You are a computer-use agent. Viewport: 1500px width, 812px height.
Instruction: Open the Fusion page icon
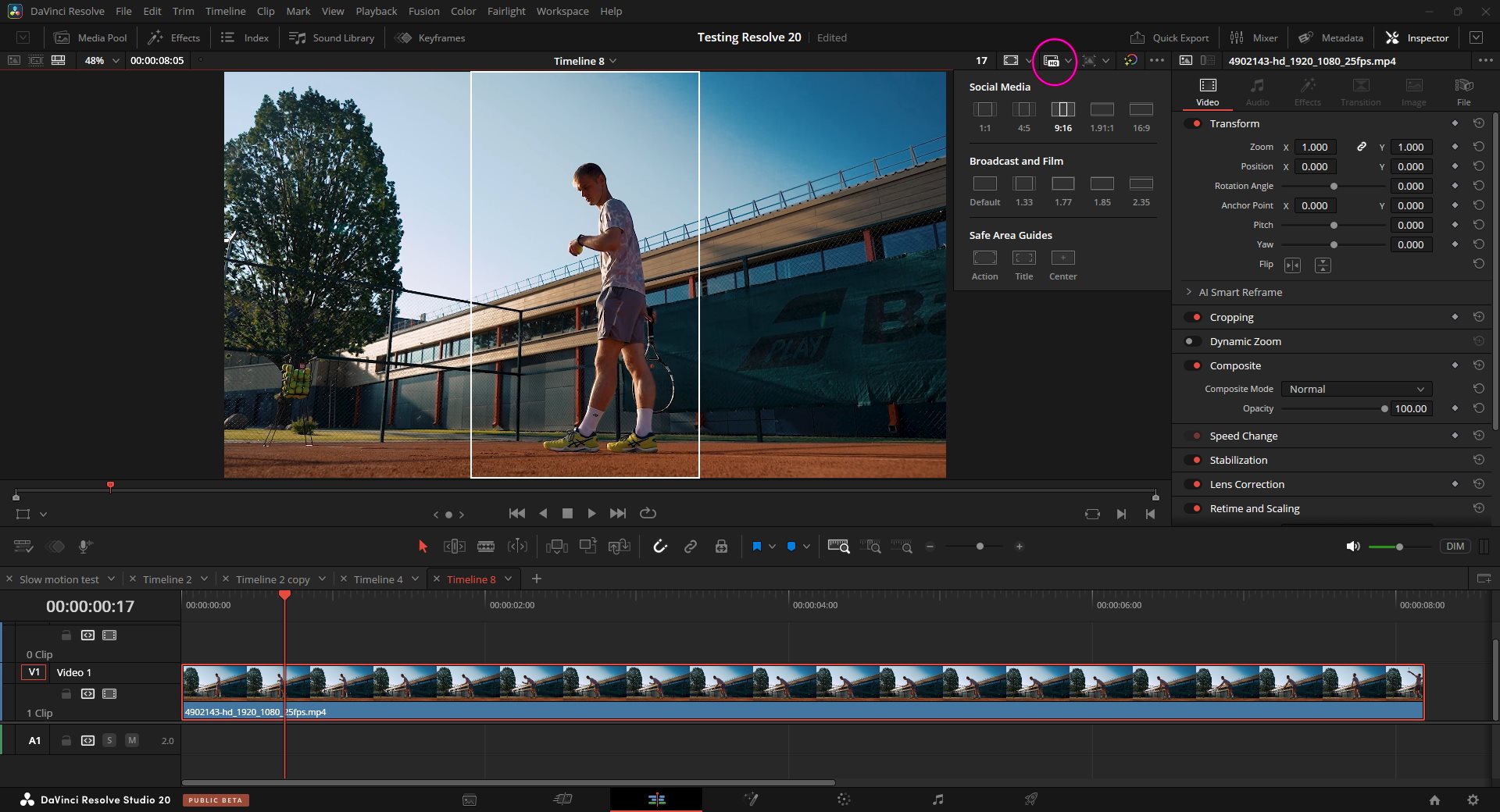[x=751, y=799]
